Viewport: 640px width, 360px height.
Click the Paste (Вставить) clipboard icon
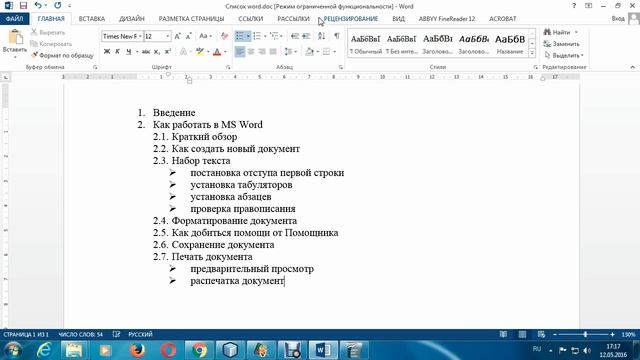pyautogui.click(x=15, y=38)
